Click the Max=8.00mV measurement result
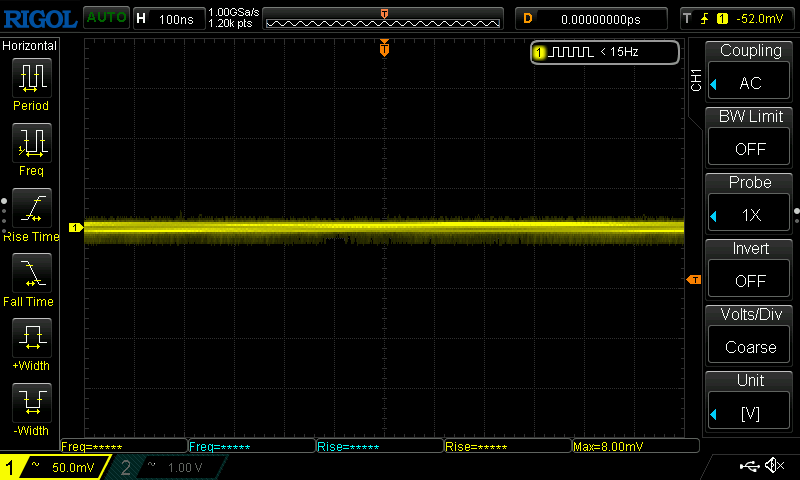Image resolution: width=800 pixels, height=480 pixels. 635,446
